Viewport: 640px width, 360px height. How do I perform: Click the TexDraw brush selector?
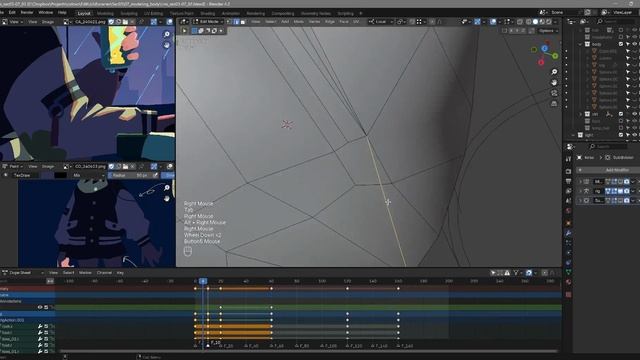[25, 175]
